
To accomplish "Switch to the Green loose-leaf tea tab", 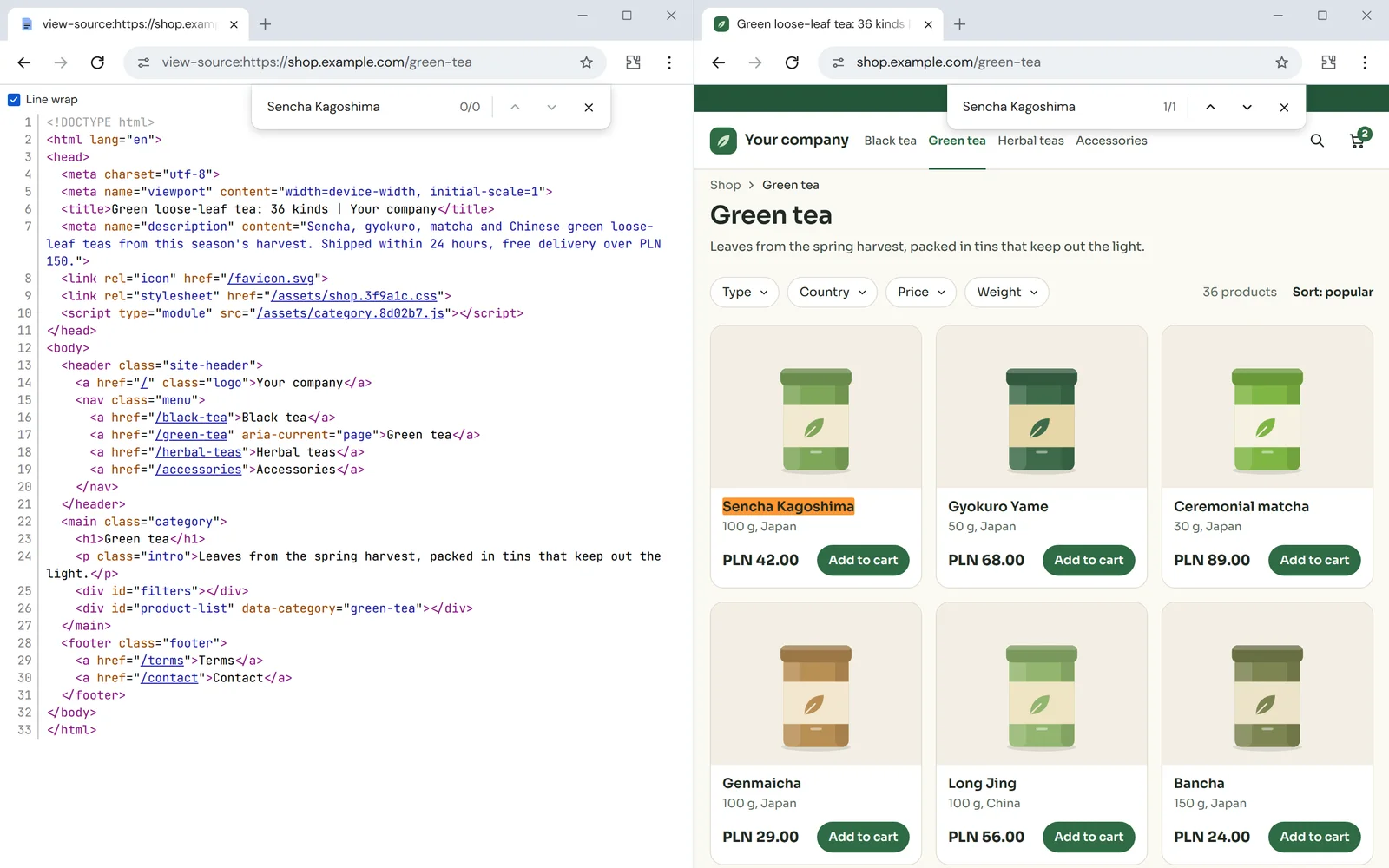I will pos(820,24).
